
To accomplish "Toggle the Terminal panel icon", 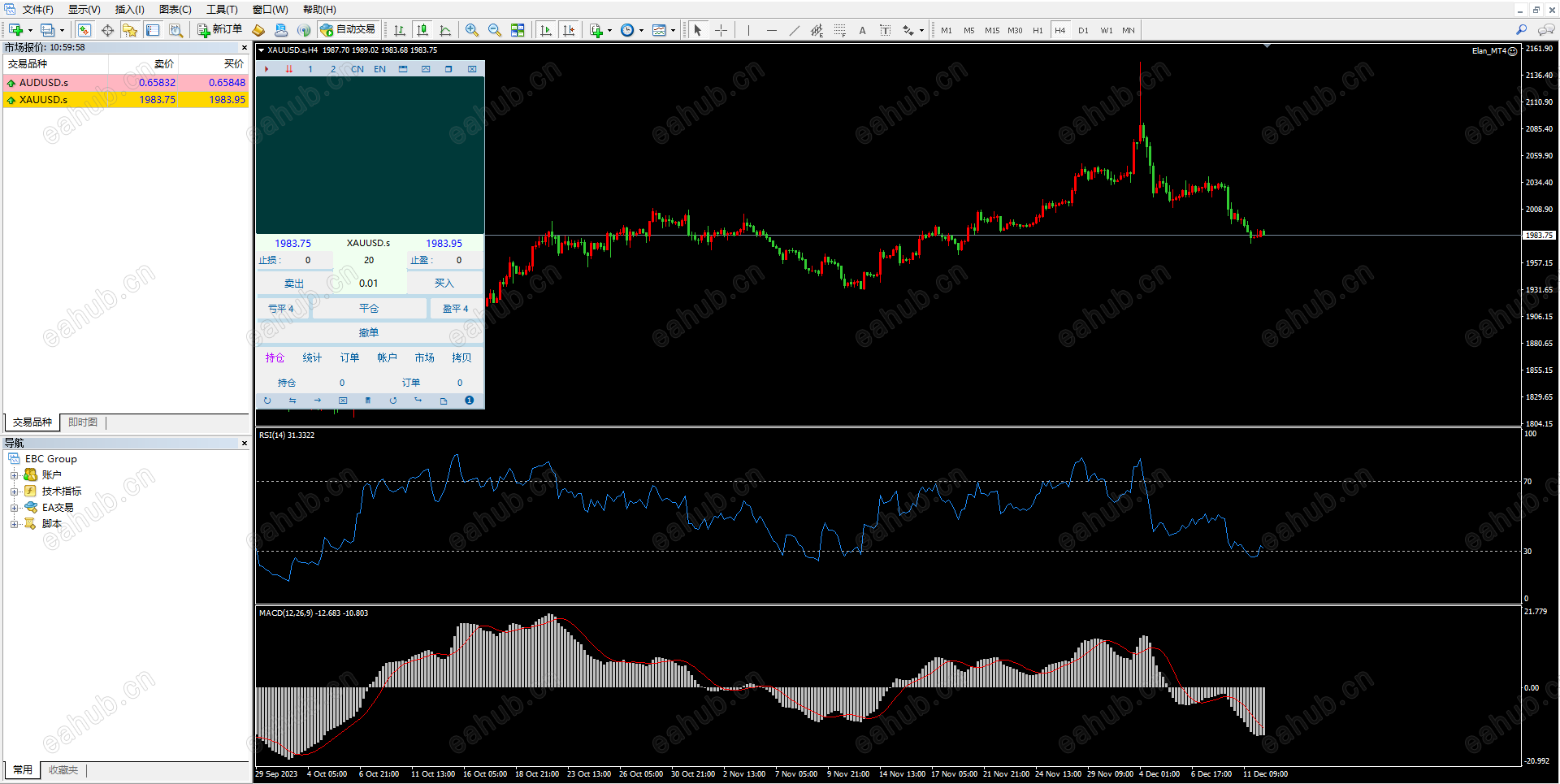I will click(x=153, y=30).
